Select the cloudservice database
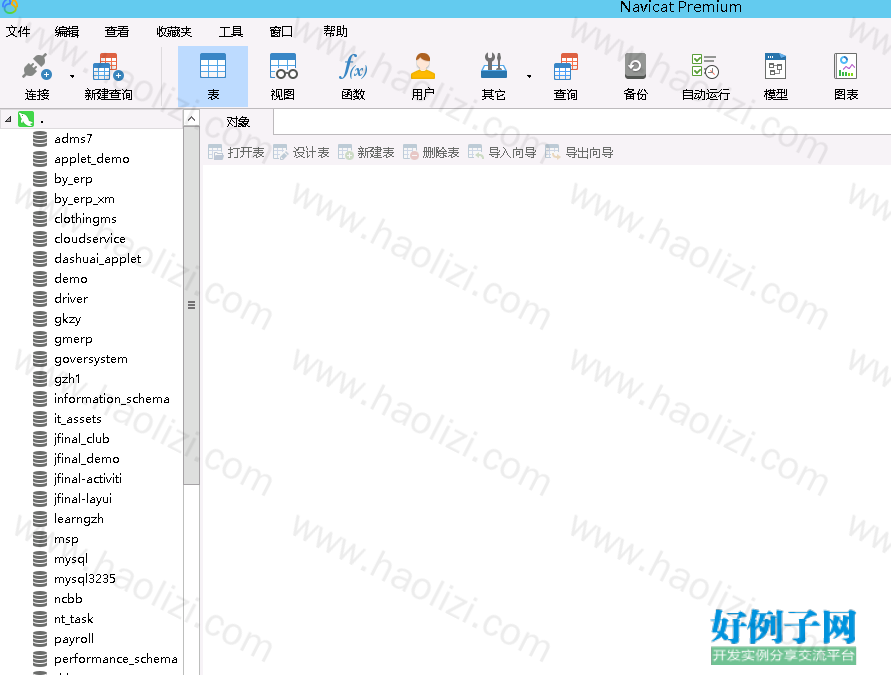This screenshot has width=891, height=675. (90, 239)
